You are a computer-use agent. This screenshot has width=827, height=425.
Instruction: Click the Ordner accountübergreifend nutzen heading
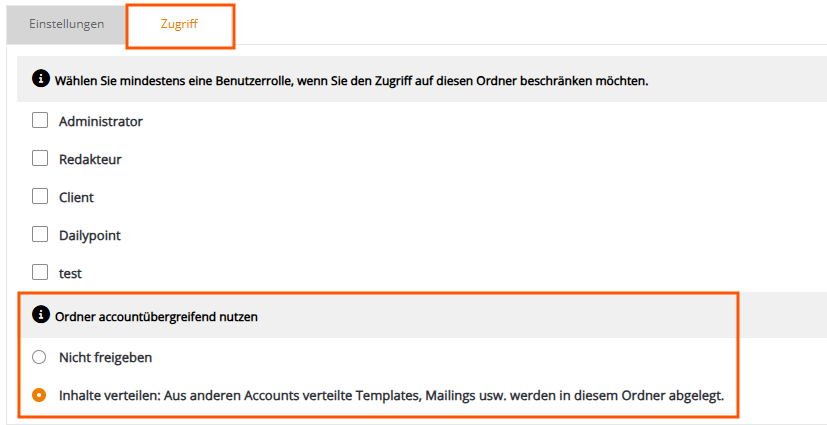[x=156, y=317]
